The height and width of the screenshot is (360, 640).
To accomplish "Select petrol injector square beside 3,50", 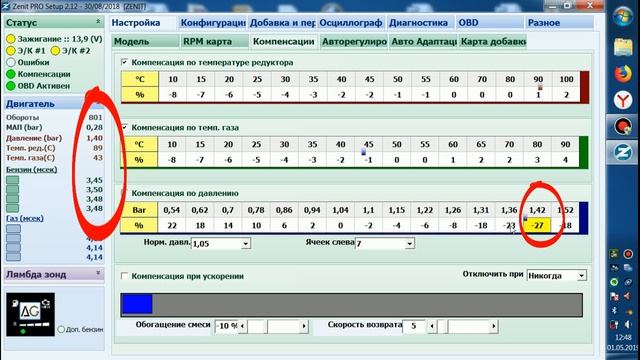I will click(13, 189).
